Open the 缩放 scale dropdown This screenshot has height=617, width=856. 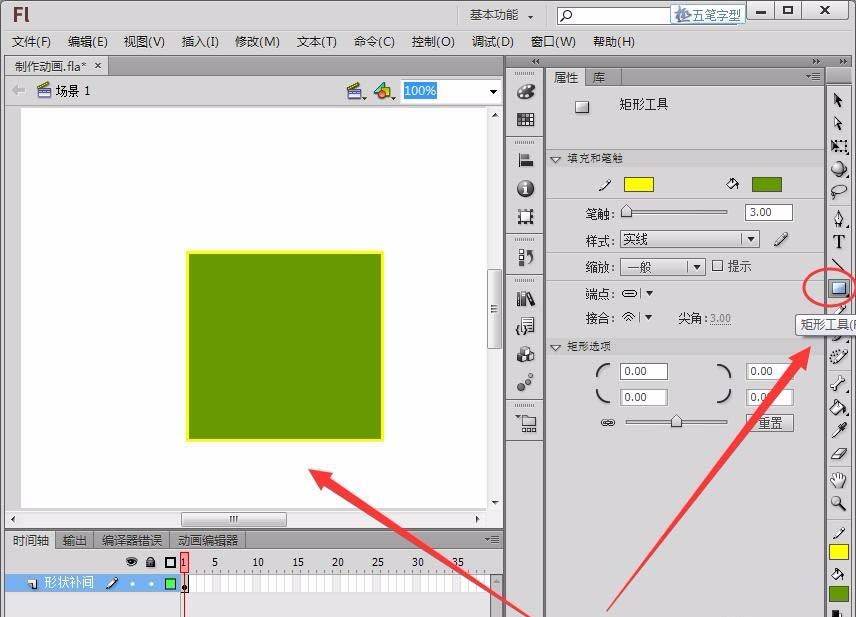point(662,267)
